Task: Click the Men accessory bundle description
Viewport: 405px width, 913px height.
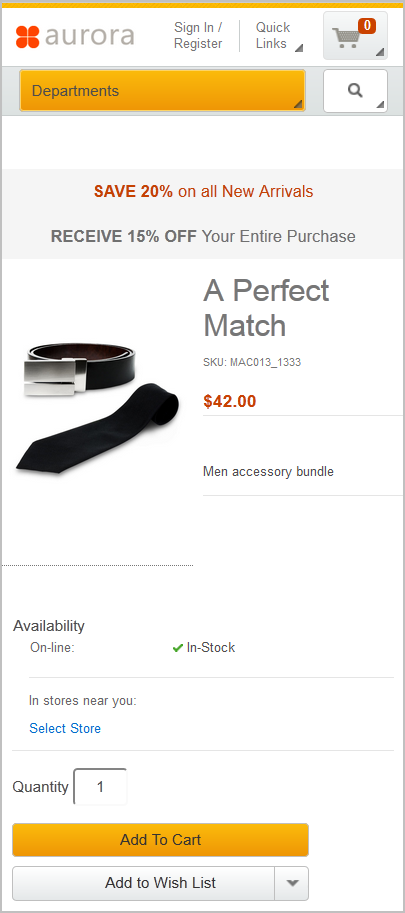Action: [x=268, y=471]
